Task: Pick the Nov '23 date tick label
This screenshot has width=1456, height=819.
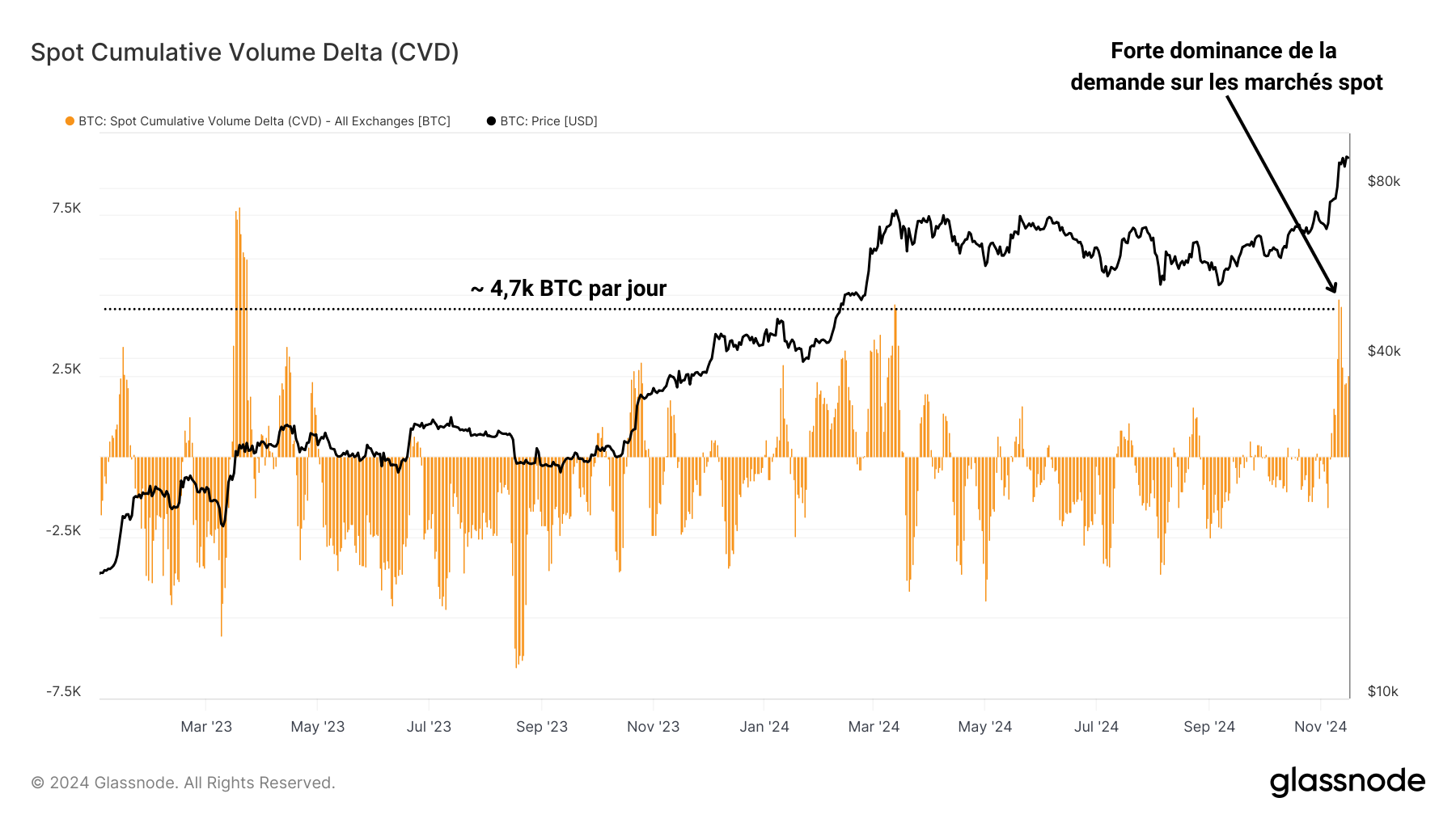Action: click(653, 727)
